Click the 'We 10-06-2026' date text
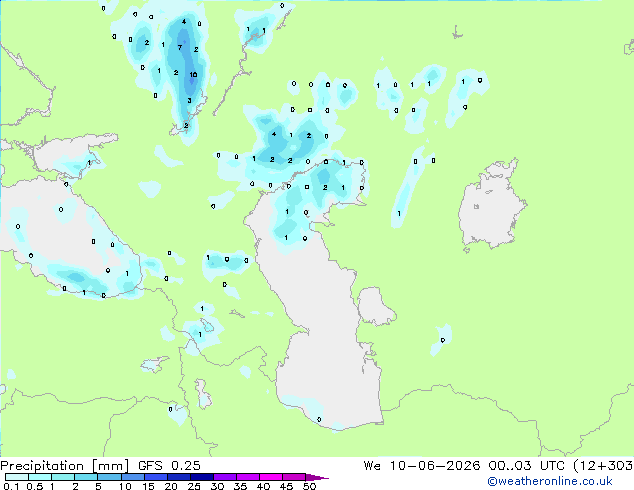Screen dimensions: 634x490 coord(422,466)
